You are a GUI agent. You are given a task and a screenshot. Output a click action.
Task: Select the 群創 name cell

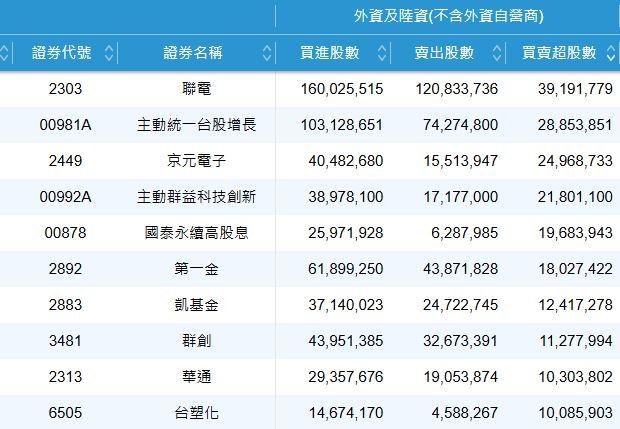pos(197,341)
